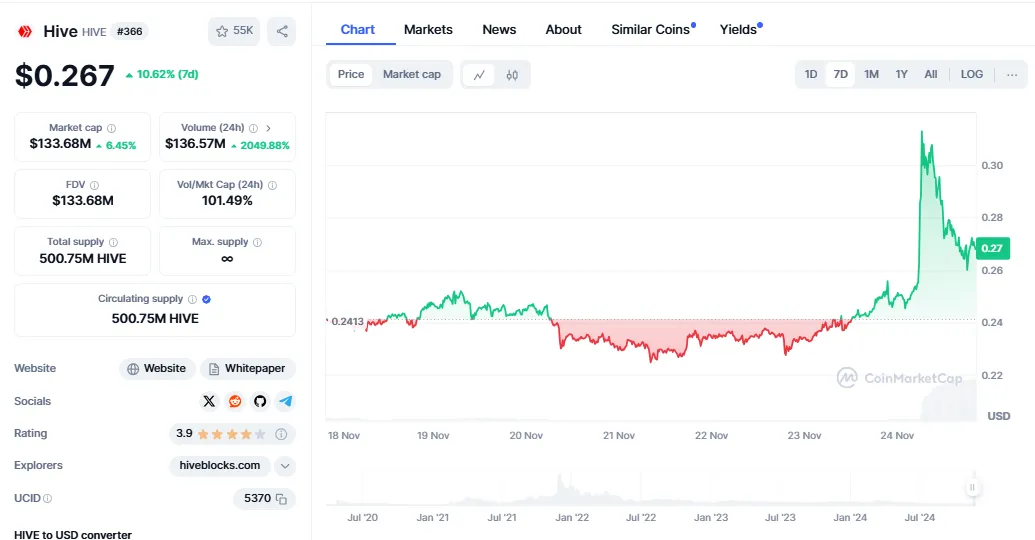Click the verified circulating supply badge
Image resolution: width=1035 pixels, height=540 pixels.
207,299
